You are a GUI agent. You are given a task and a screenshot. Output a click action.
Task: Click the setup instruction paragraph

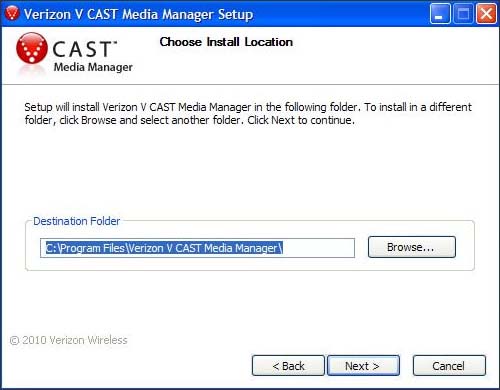[x=248, y=113]
